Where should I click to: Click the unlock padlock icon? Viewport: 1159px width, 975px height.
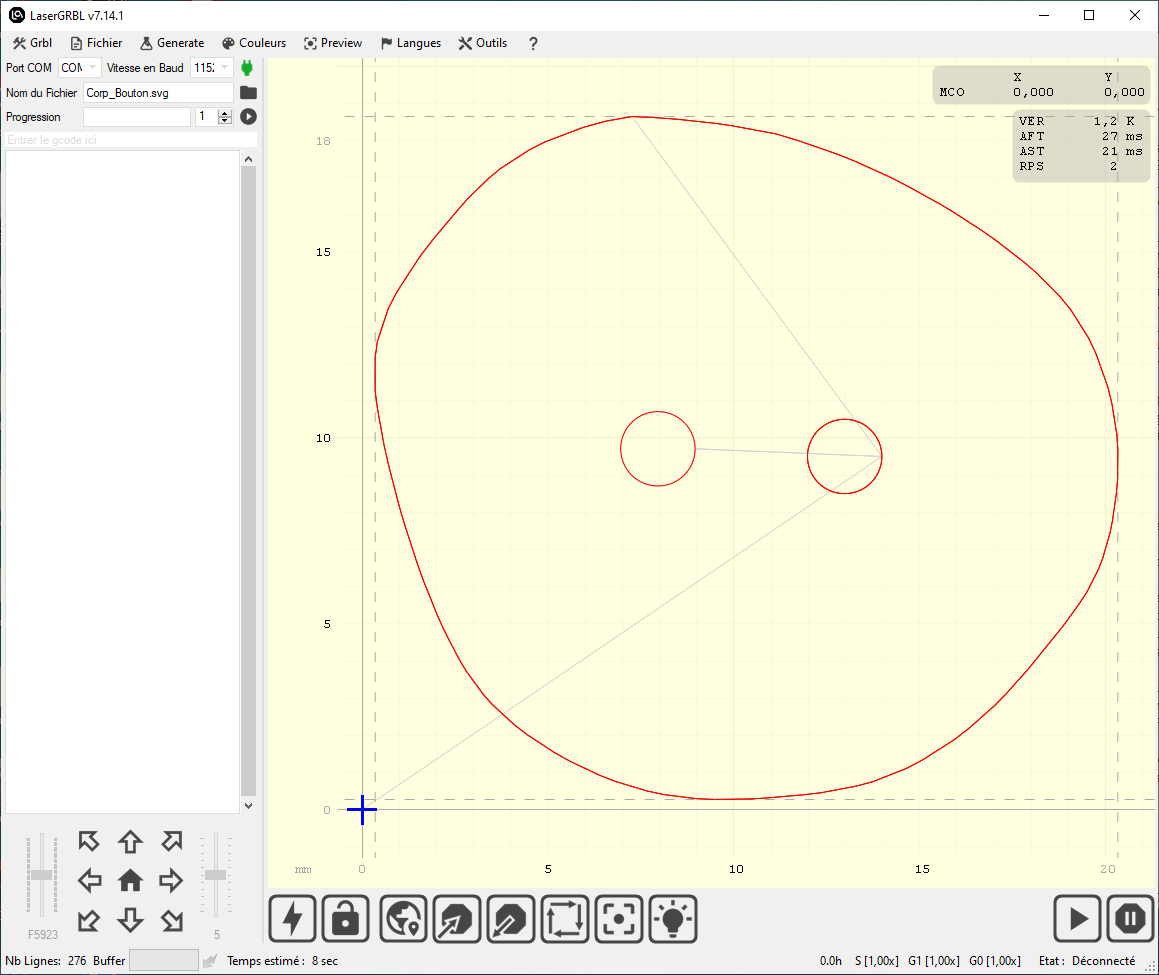click(x=346, y=918)
